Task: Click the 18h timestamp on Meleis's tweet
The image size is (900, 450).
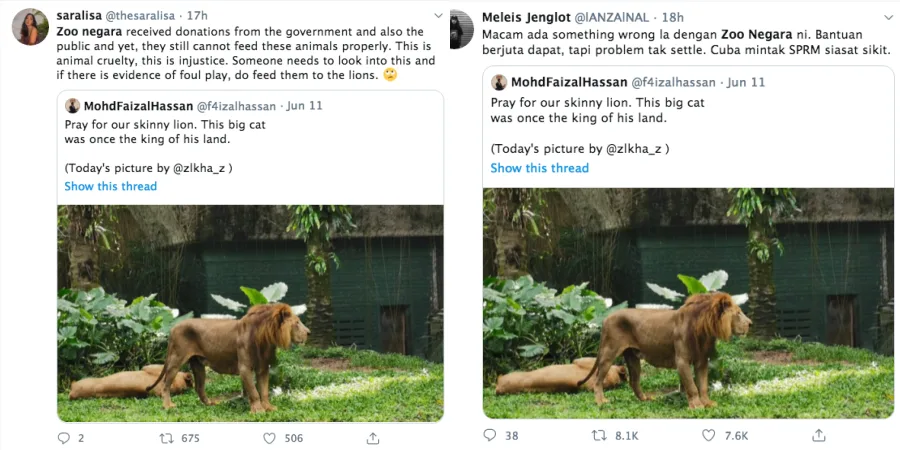Action: point(673,17)
